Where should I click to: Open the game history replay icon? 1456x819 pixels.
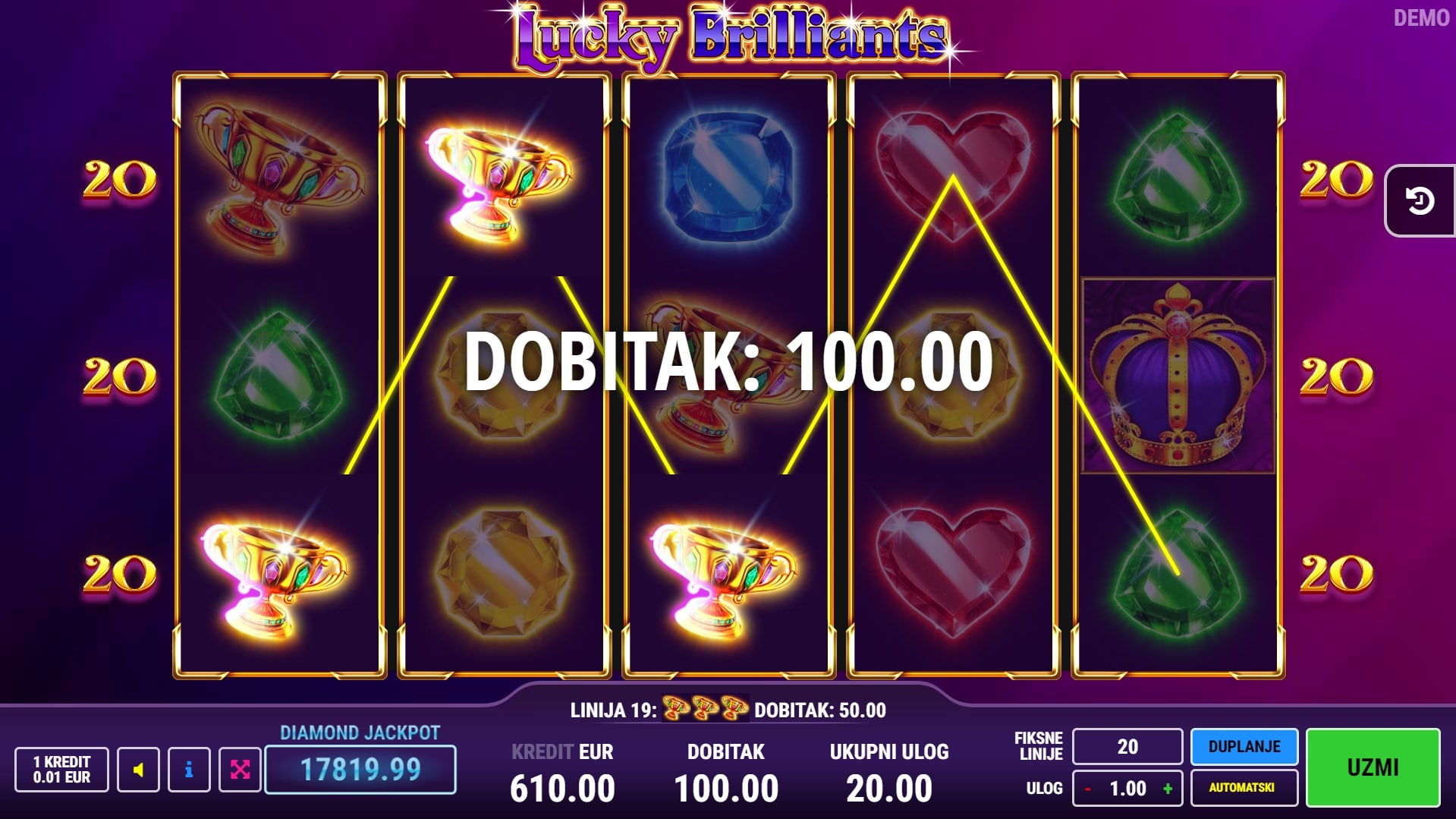click(x=1420, y=201)
